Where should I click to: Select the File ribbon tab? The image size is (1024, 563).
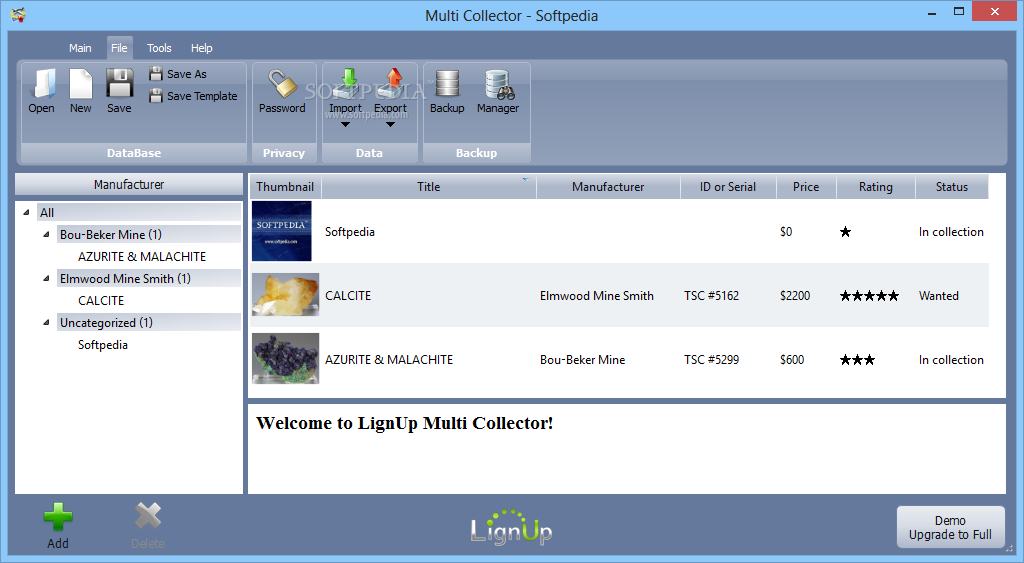coord(120,48)
